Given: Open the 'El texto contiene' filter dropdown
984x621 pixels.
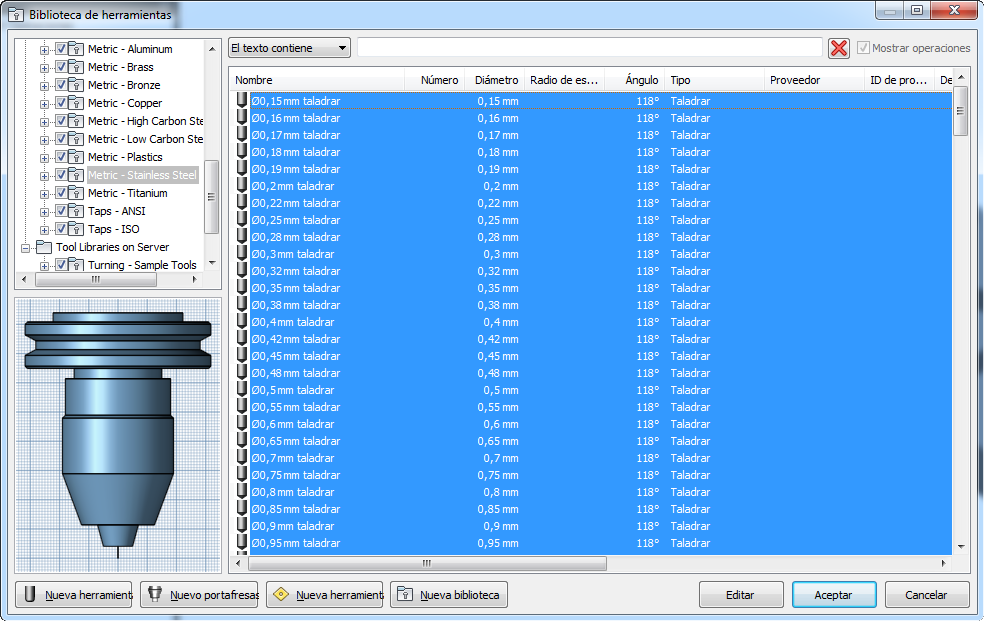Looking at the screenshot, I should 289,48.
